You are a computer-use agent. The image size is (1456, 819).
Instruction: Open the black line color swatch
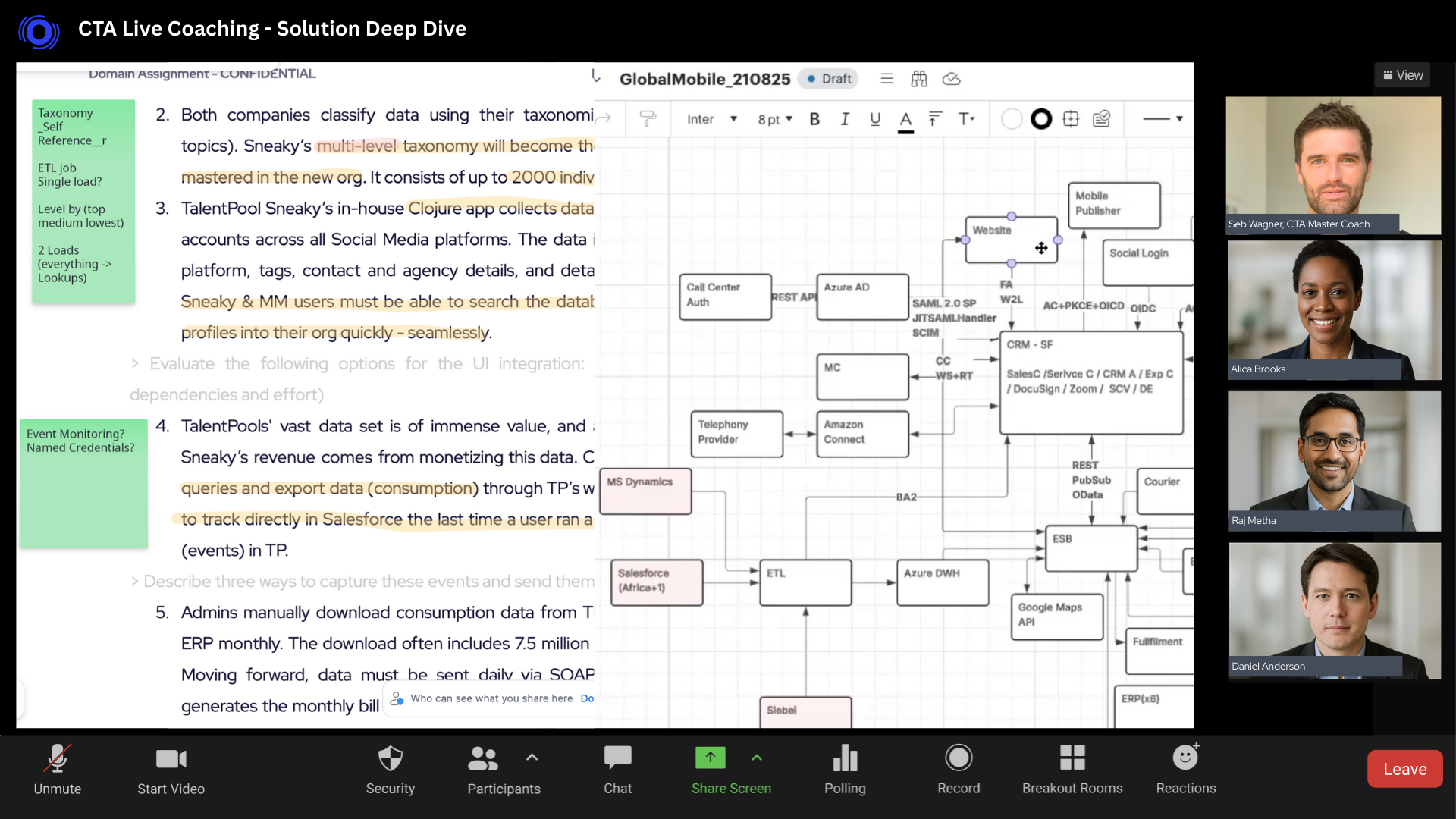click(x=1041, y=119)
